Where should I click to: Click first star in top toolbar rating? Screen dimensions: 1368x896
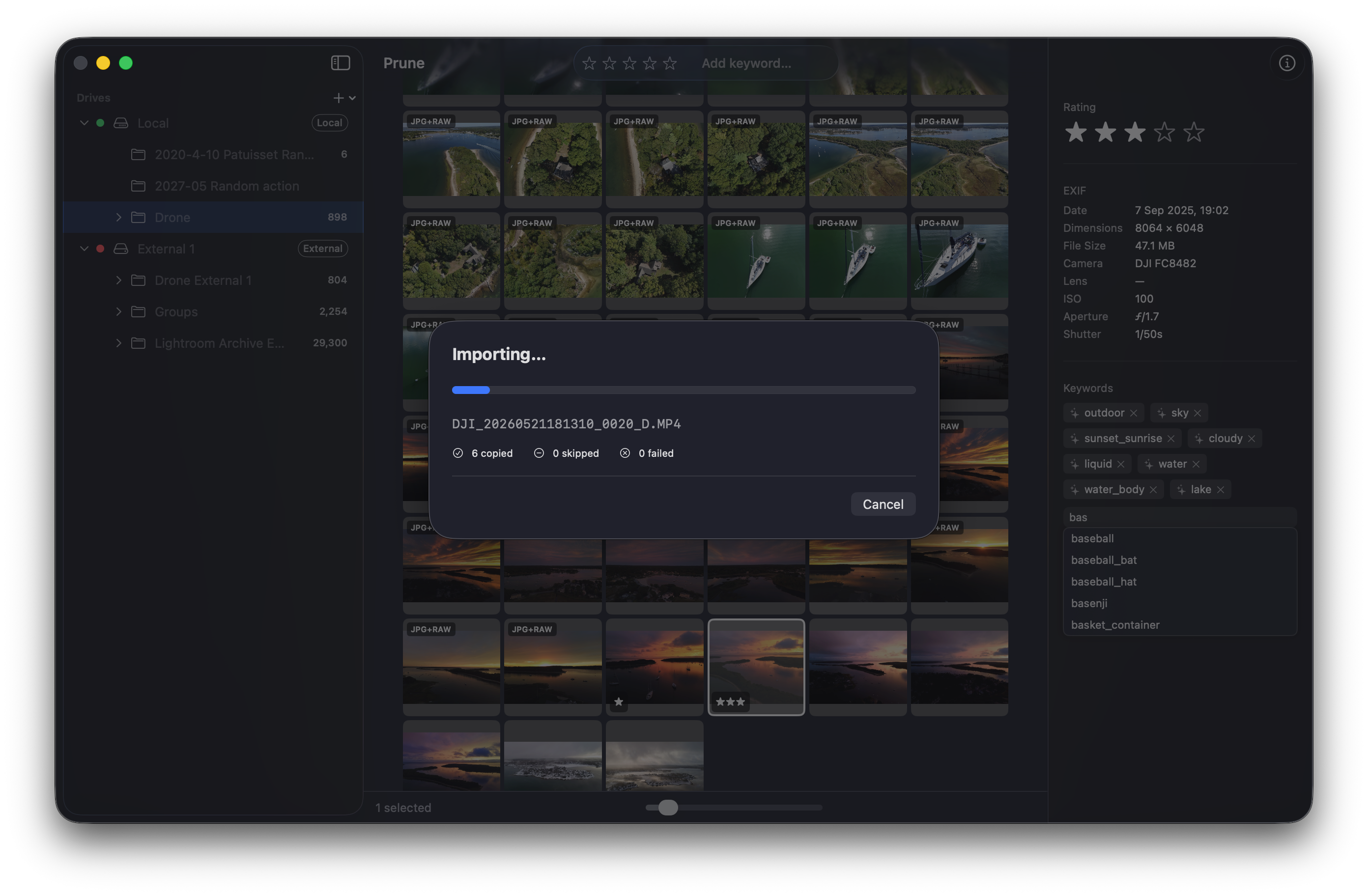tap(589, 63)
